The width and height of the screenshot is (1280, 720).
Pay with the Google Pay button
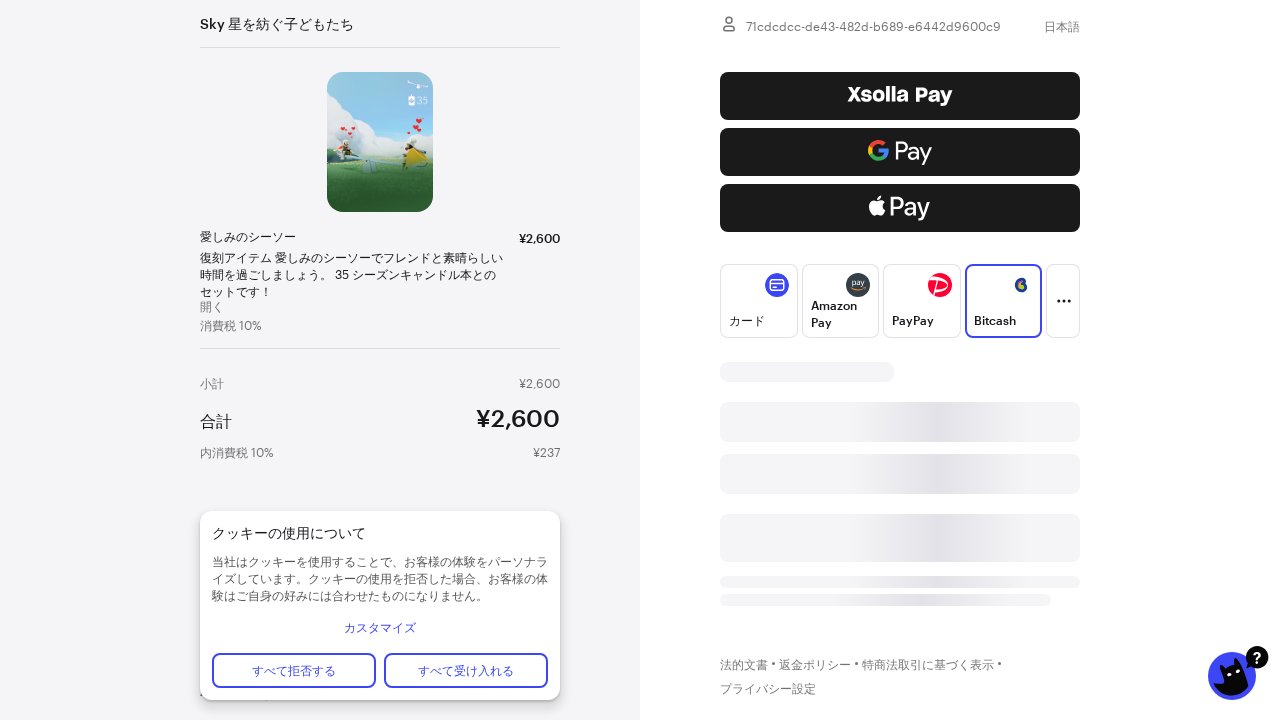point(900,152)
